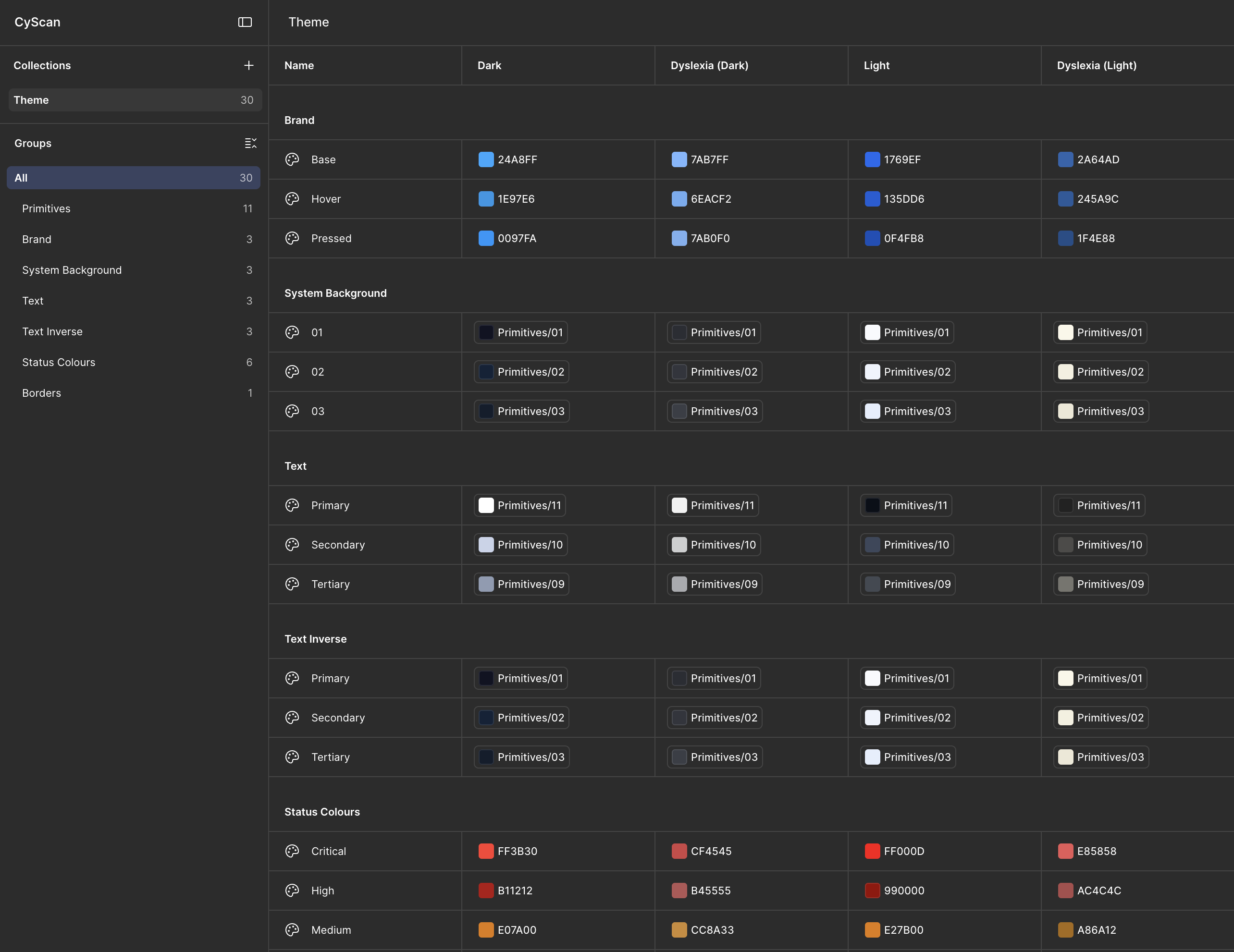The height and width of the screenshot is (952, 1234).
Task: Click the palette icon in Text Secondary row
Action: (292, 545)
